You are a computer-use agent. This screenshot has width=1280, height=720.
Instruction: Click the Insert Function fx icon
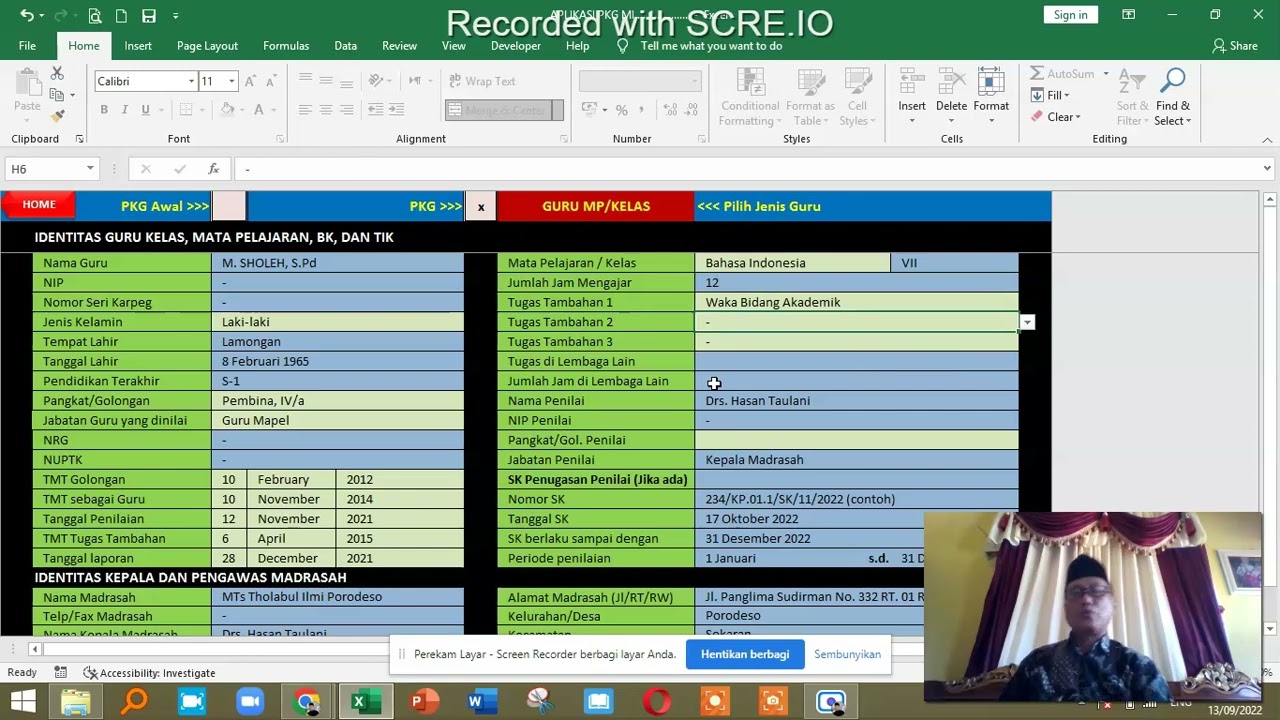click(213, 169)
